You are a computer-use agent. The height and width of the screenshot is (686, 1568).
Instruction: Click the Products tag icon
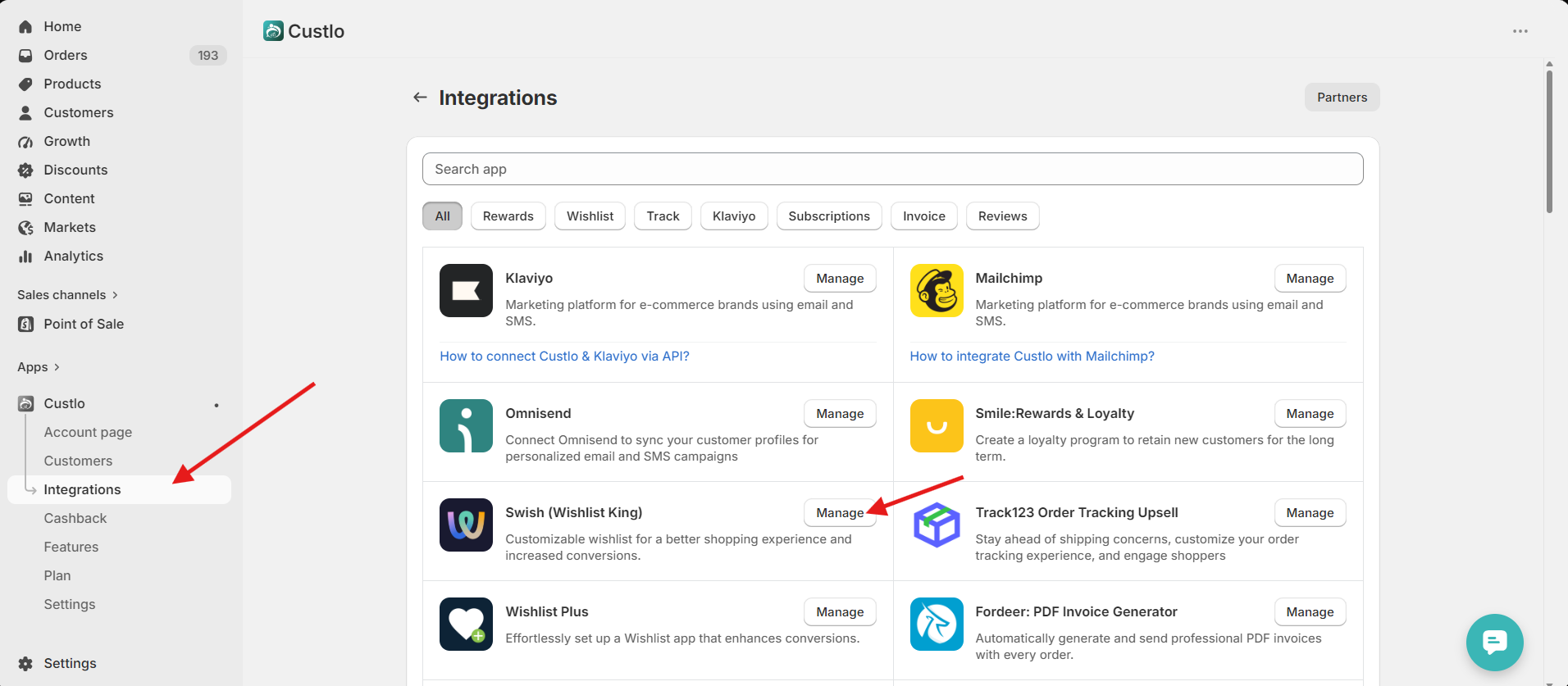25,84
